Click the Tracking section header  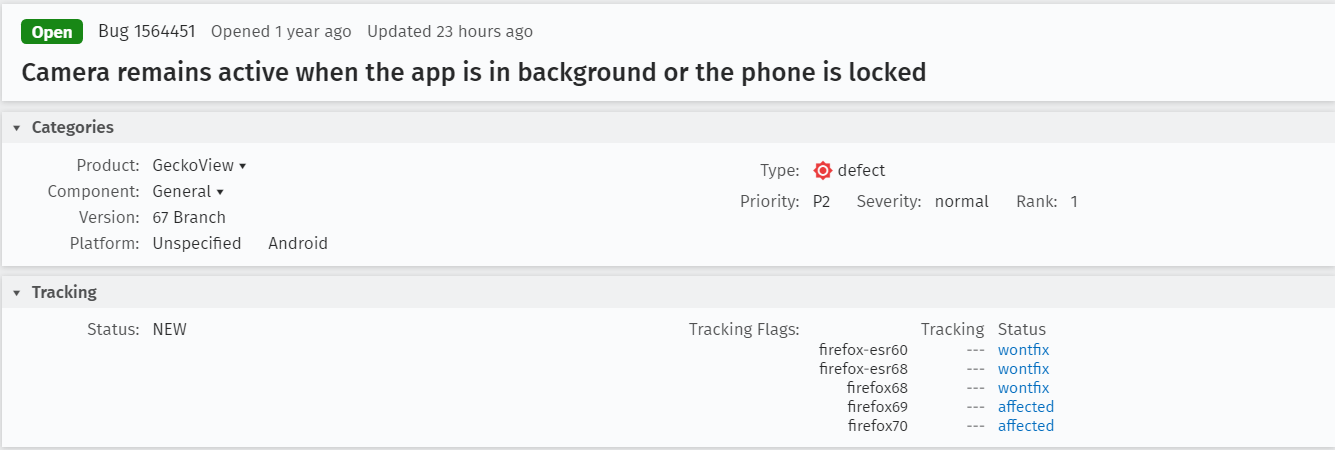(x=667, y=293)
